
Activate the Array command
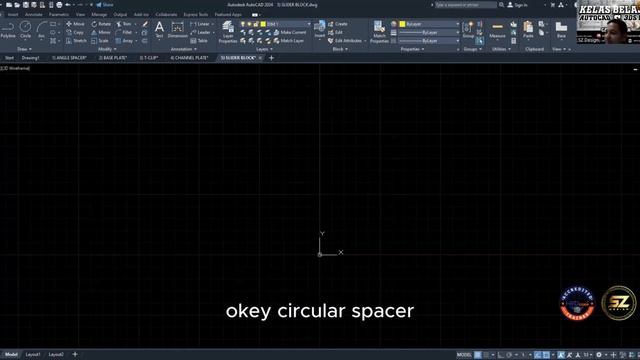pos(124,41)
